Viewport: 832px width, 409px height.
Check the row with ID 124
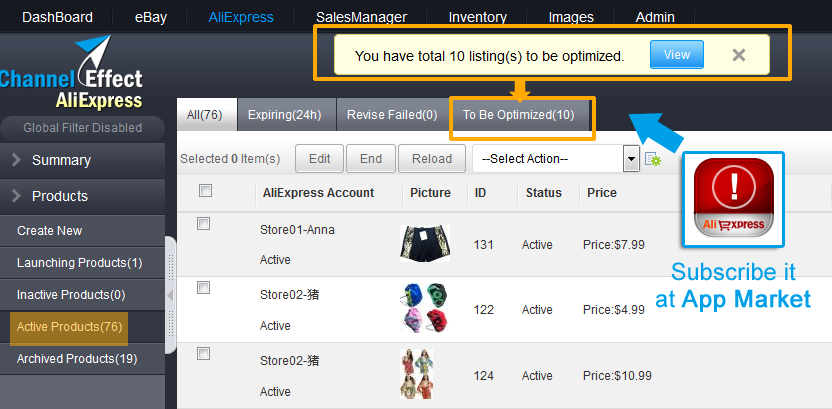(x=203, y=353)
